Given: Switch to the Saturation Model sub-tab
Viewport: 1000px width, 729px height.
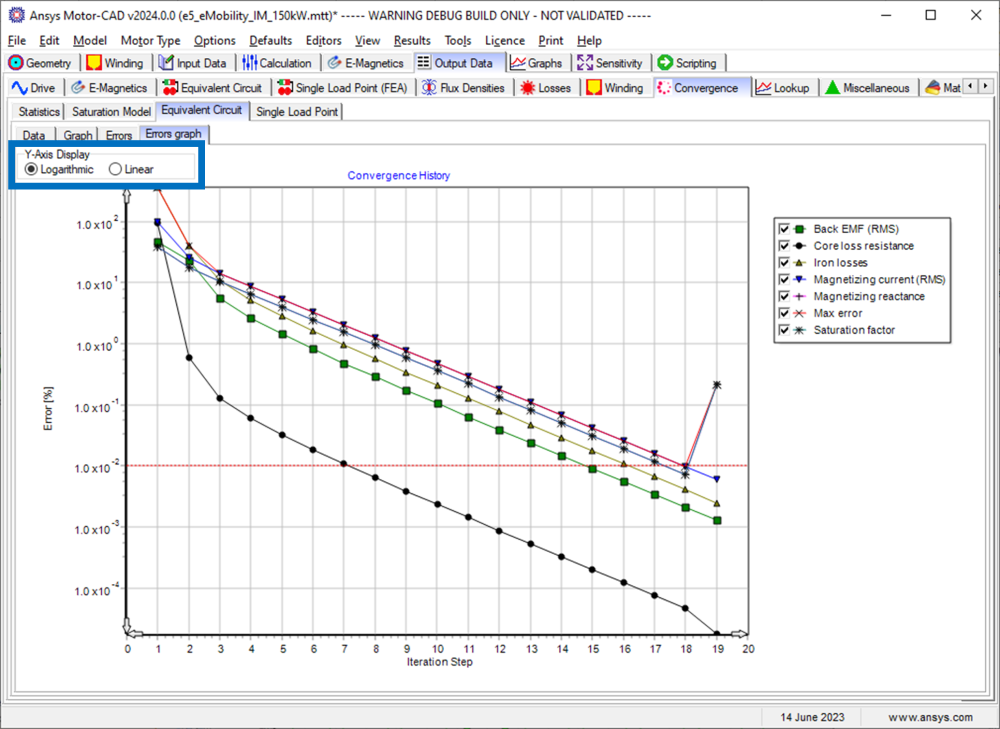Looking at the screenshot, I should [x=111, y=112].
